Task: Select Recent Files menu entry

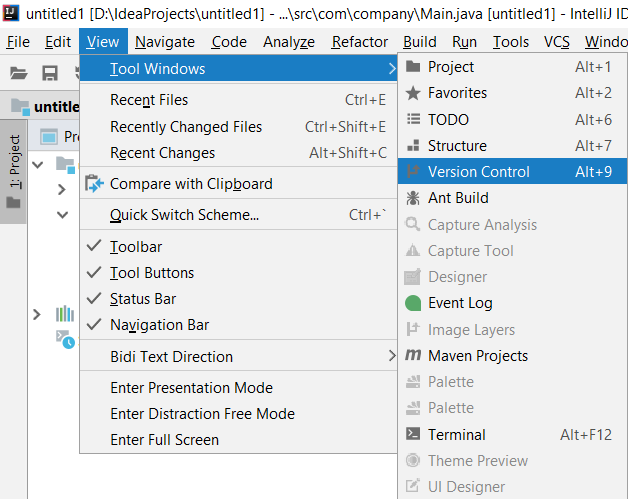Action: point(238,100)
